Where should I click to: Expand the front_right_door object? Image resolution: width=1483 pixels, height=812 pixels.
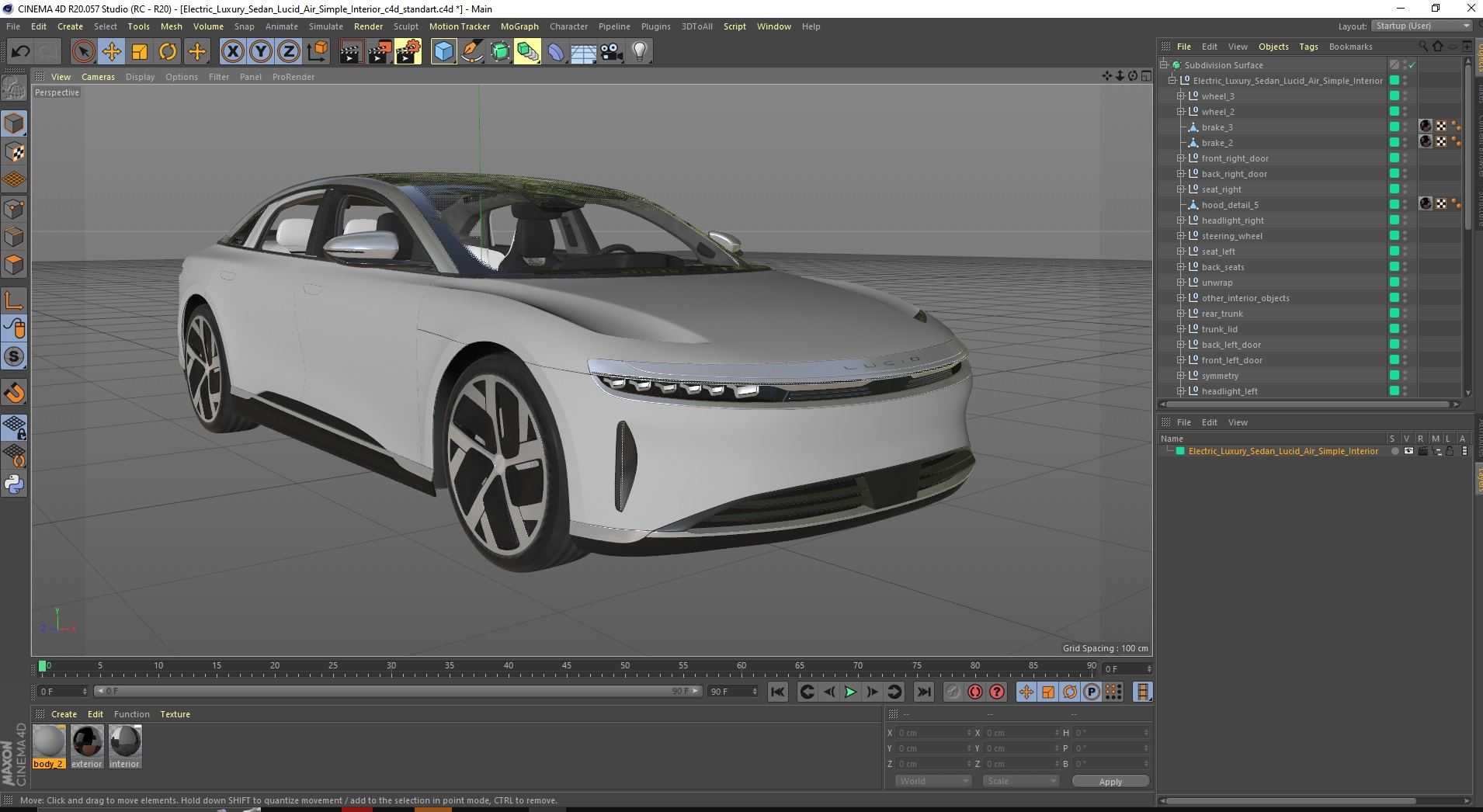click(1181, 158)
